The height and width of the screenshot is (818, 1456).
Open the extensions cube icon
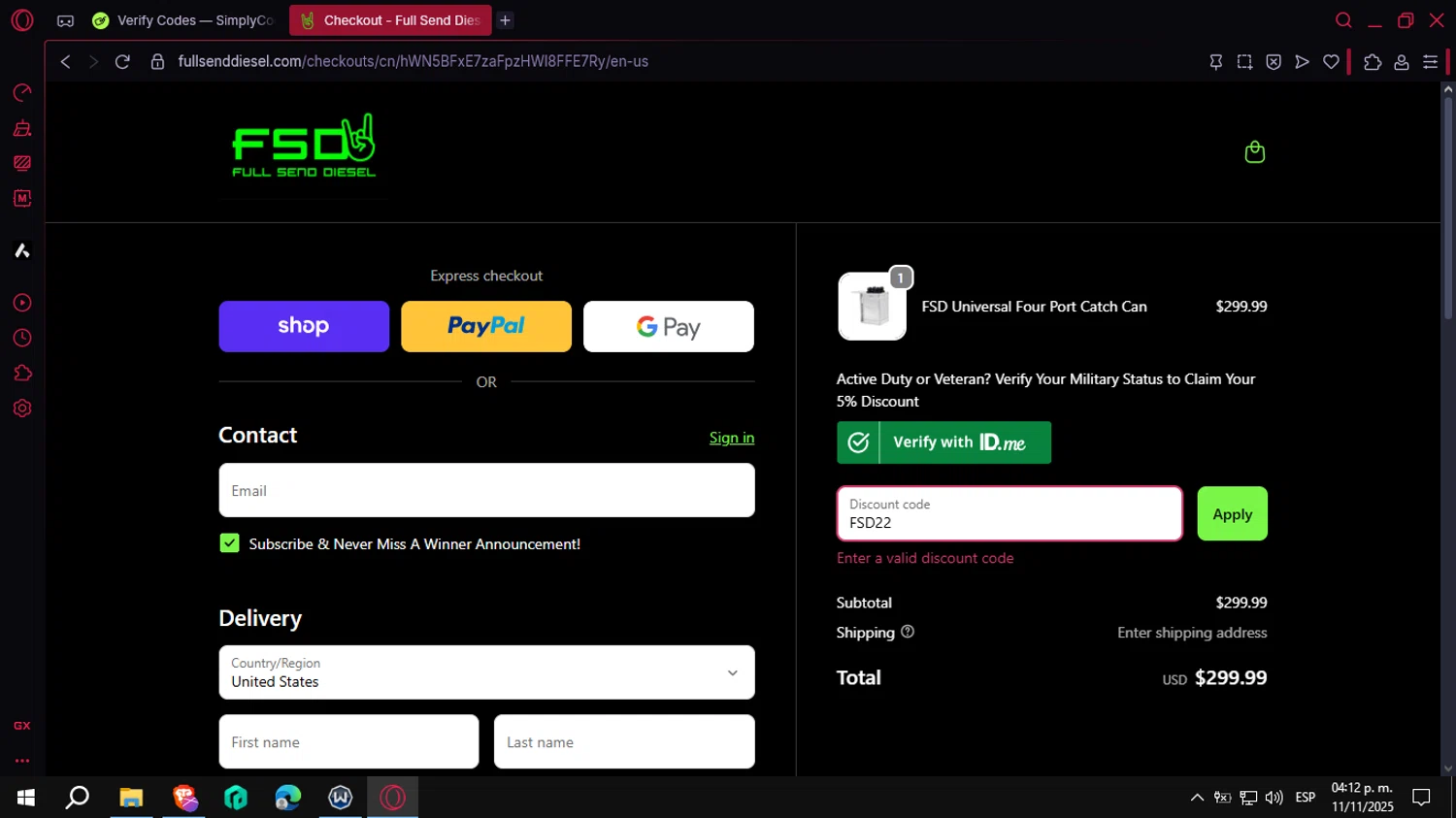pyautogui.click(x=1373, y=61)
